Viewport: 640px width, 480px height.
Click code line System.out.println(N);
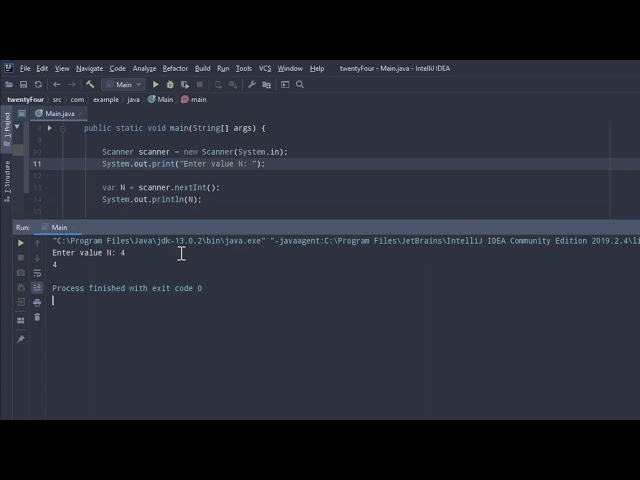pyautogui.click(x=152, y=200)
